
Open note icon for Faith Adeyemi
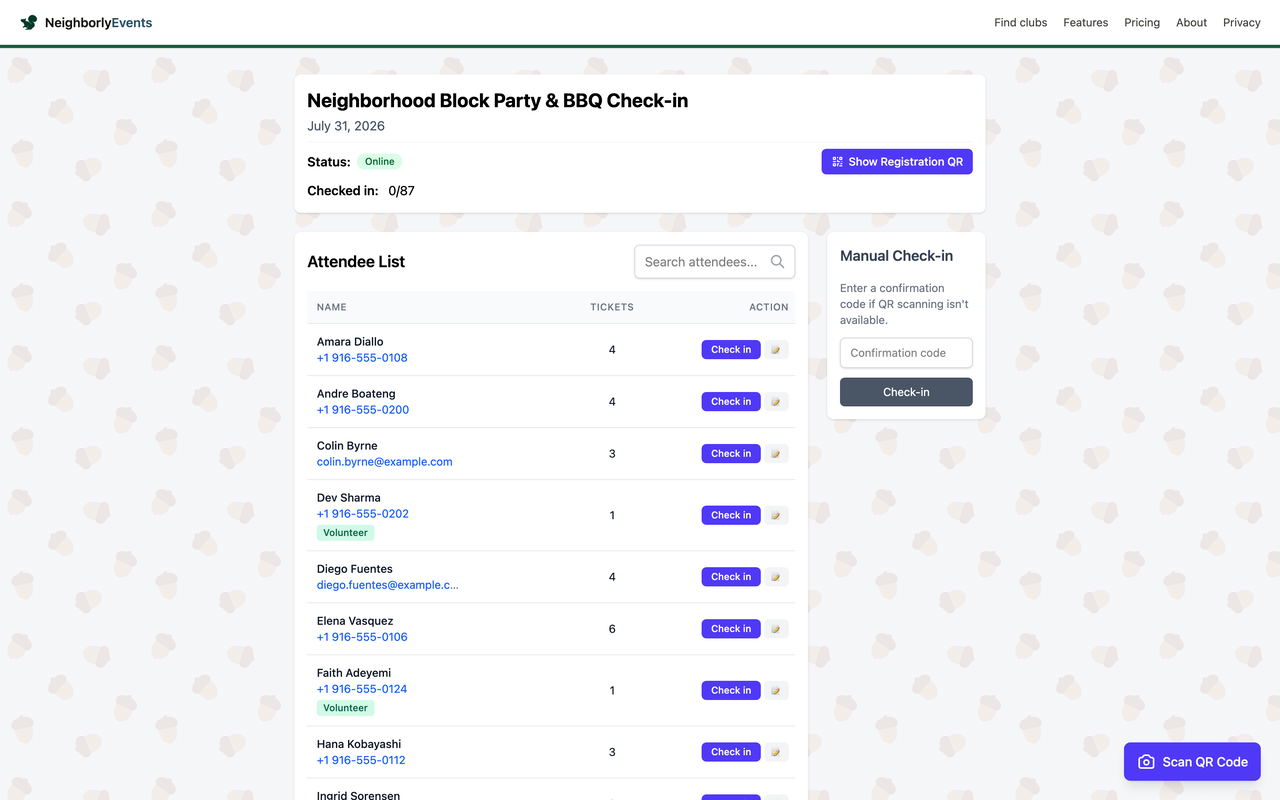[x=776, y=691]
